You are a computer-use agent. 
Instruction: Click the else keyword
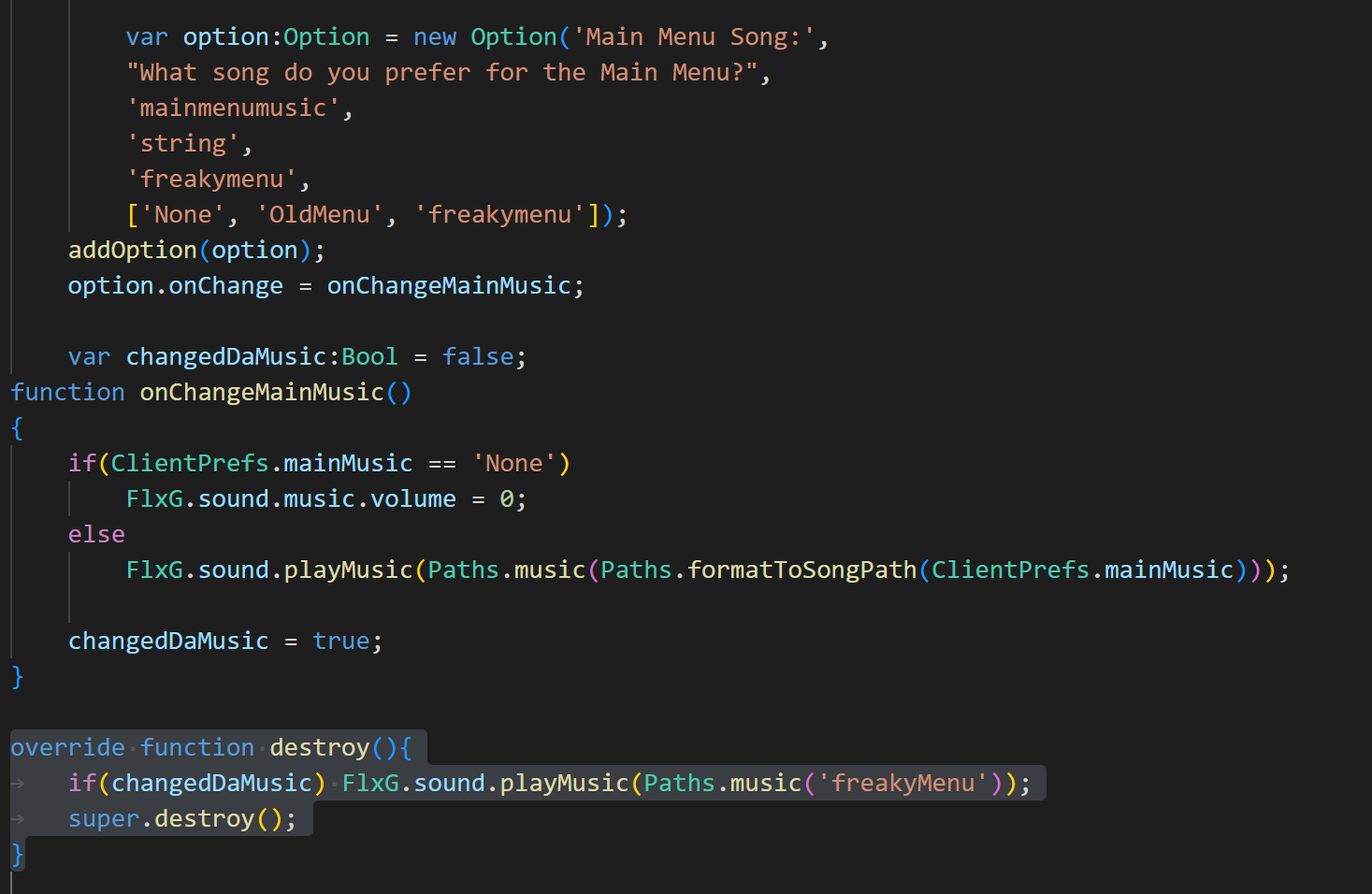(96, 535)
